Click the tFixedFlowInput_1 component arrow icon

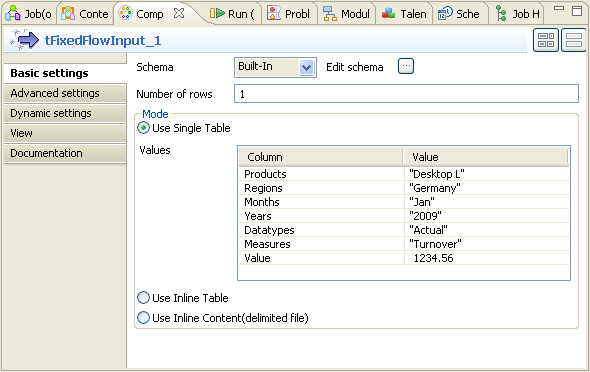[x=24, y=40]
